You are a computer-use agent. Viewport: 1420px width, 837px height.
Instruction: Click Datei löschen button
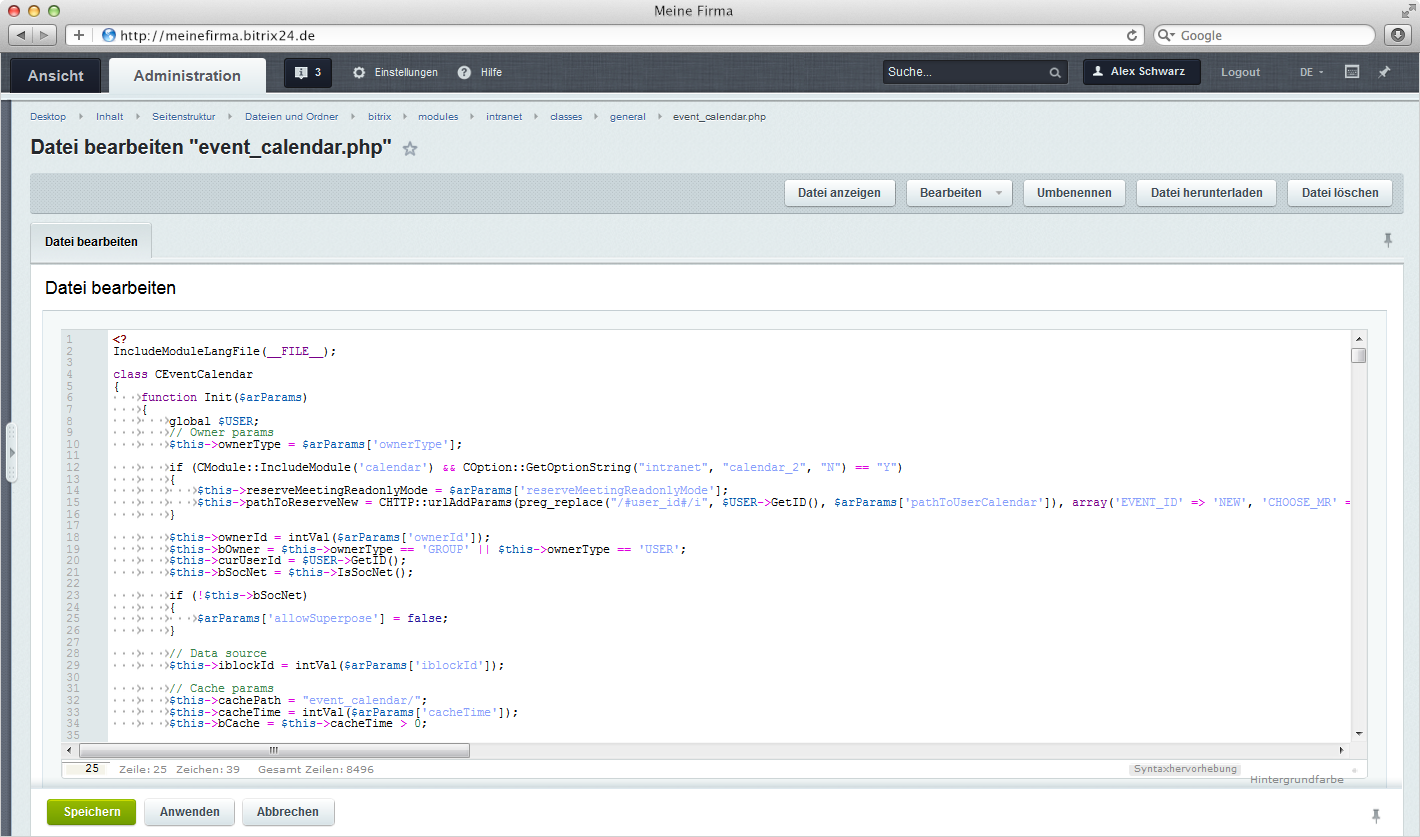click(1340, 193)
